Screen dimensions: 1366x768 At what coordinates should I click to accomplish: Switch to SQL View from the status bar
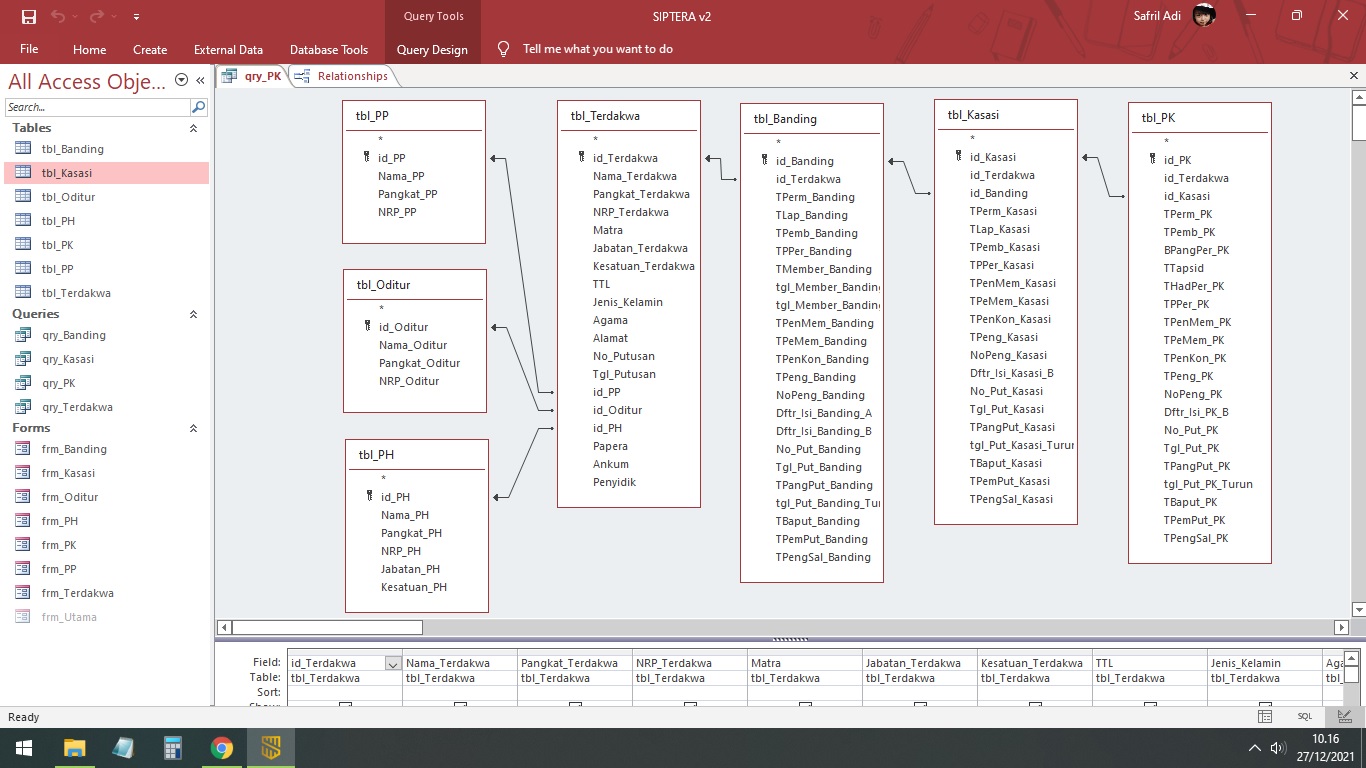pyautogui.click(x=1305, y=716)
